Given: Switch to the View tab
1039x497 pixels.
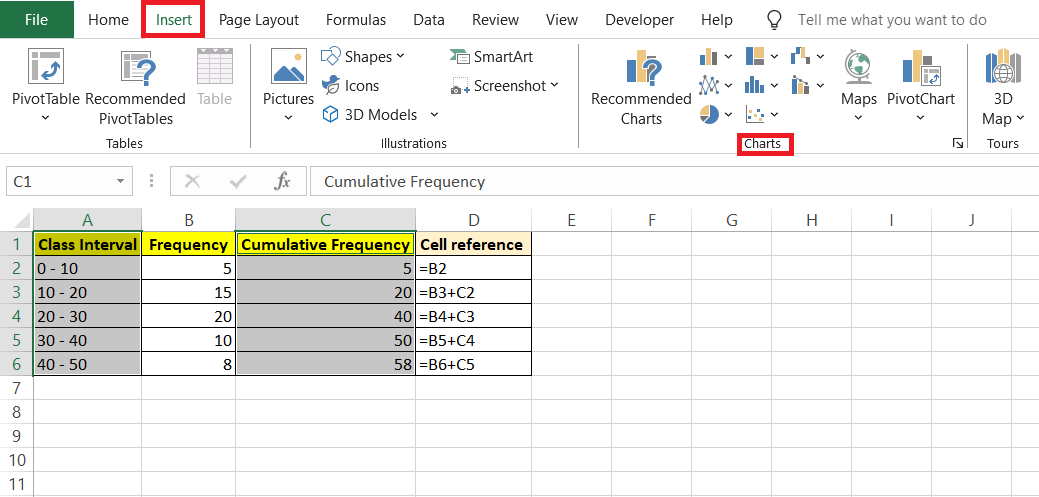Looking at the screenshot, I should [562, 20].
